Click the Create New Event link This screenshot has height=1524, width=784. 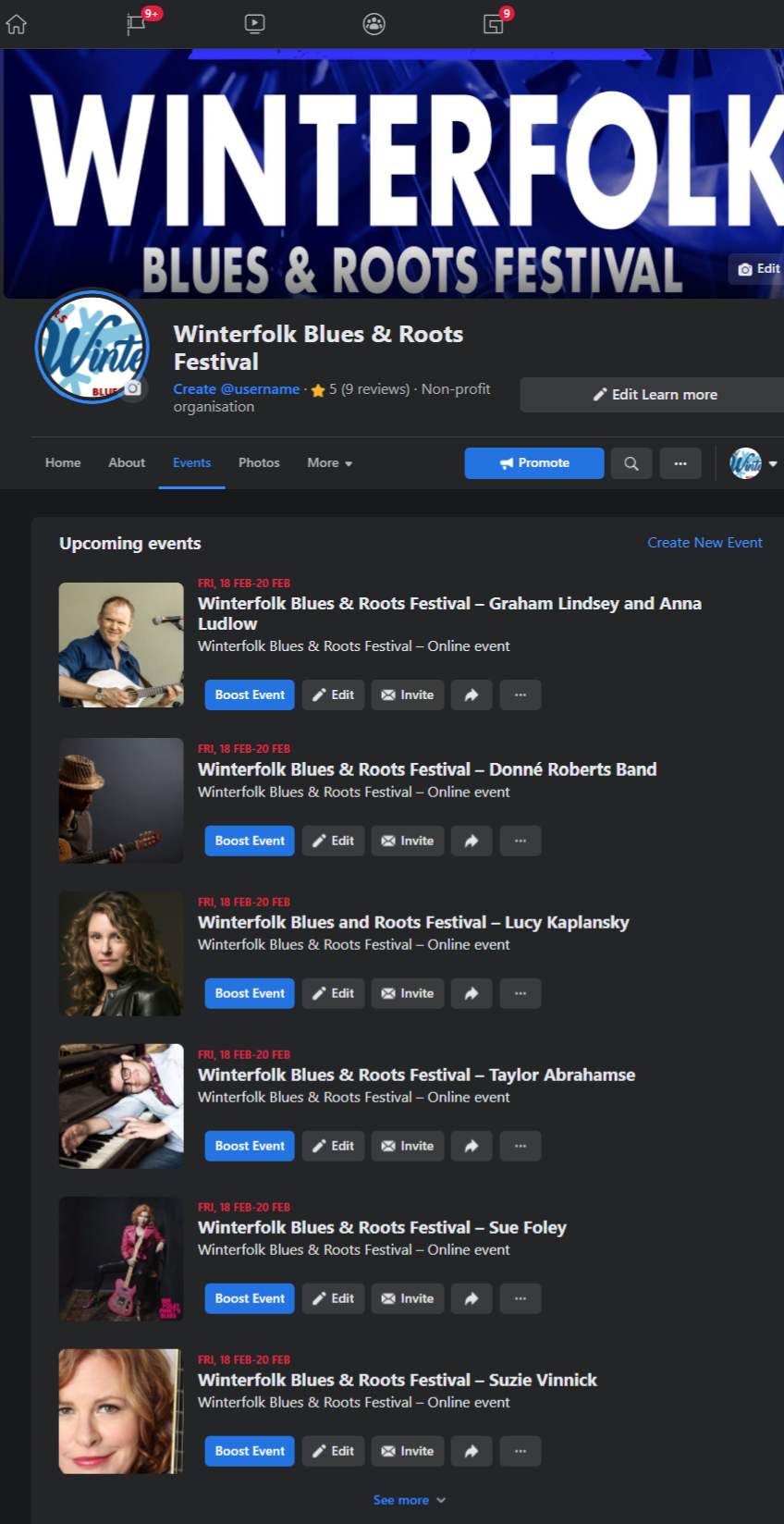click(x=704, y=543)
